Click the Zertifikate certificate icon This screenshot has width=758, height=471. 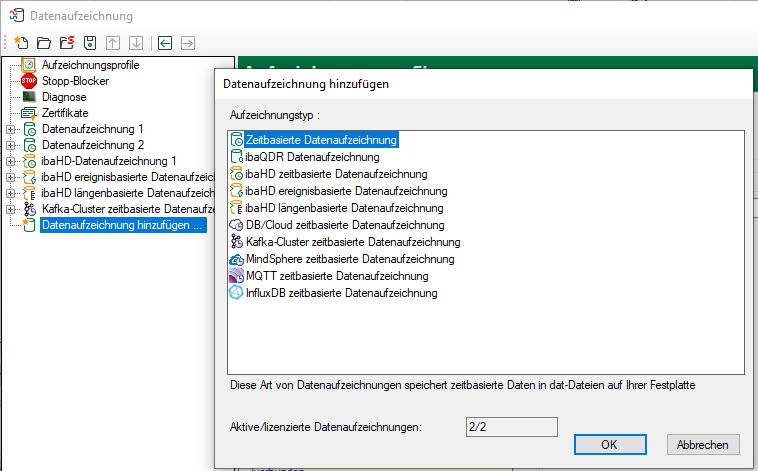coord(29,113)
